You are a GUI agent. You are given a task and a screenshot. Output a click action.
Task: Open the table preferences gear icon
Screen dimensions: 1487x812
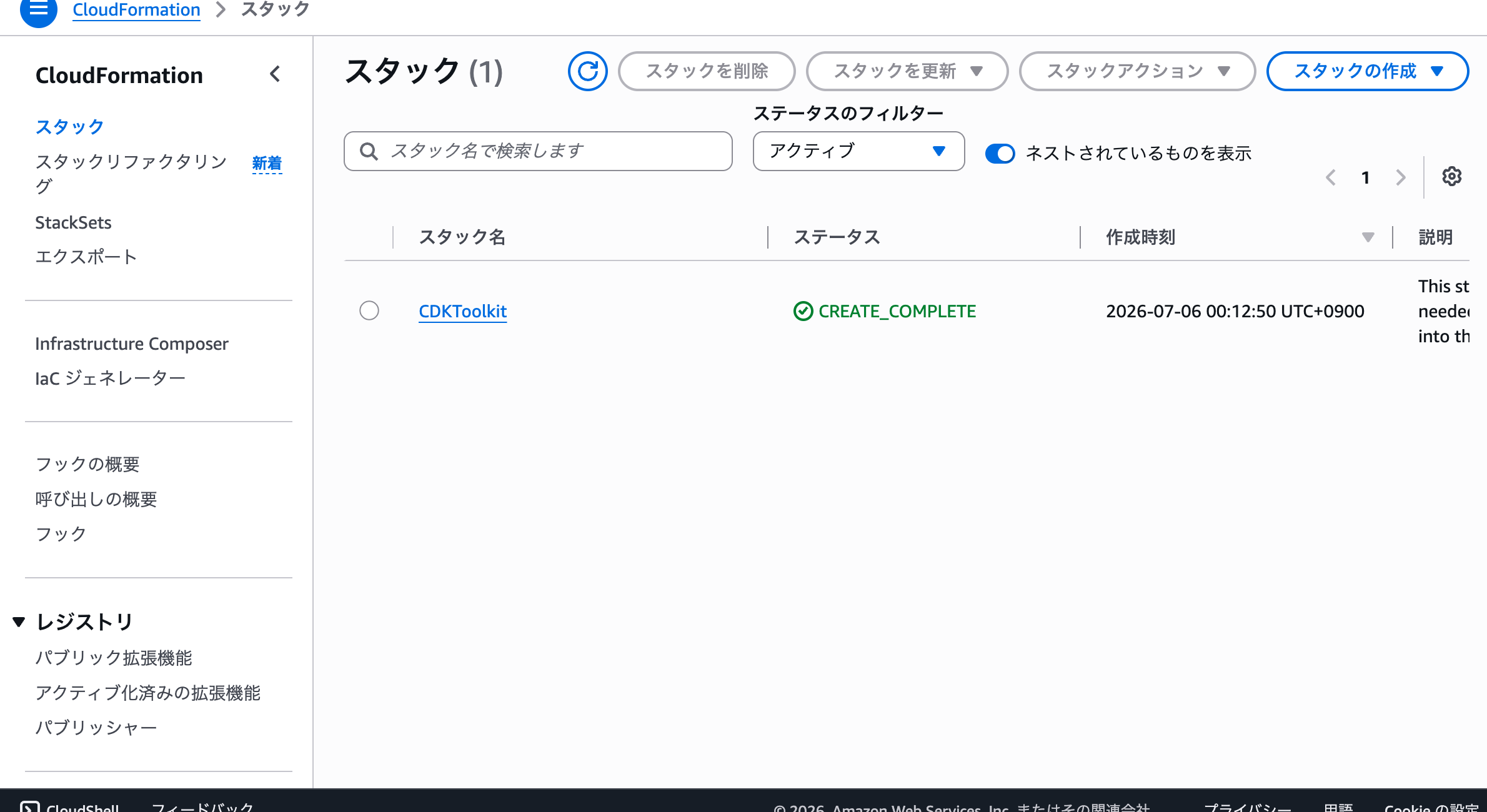tap(1451, 177)
